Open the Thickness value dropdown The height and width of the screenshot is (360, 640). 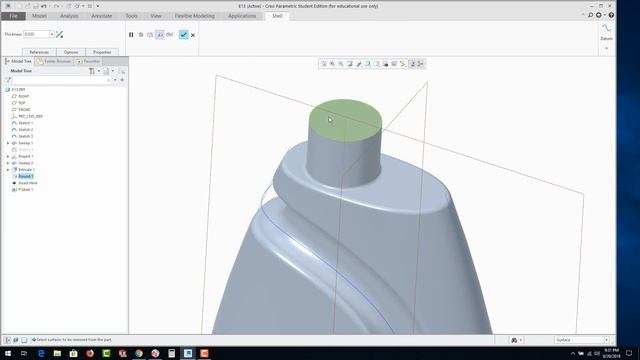coord(52,34)
